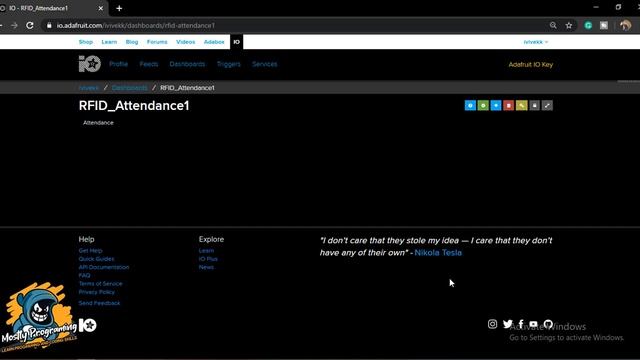Go to Forums in the top bar

157,42
